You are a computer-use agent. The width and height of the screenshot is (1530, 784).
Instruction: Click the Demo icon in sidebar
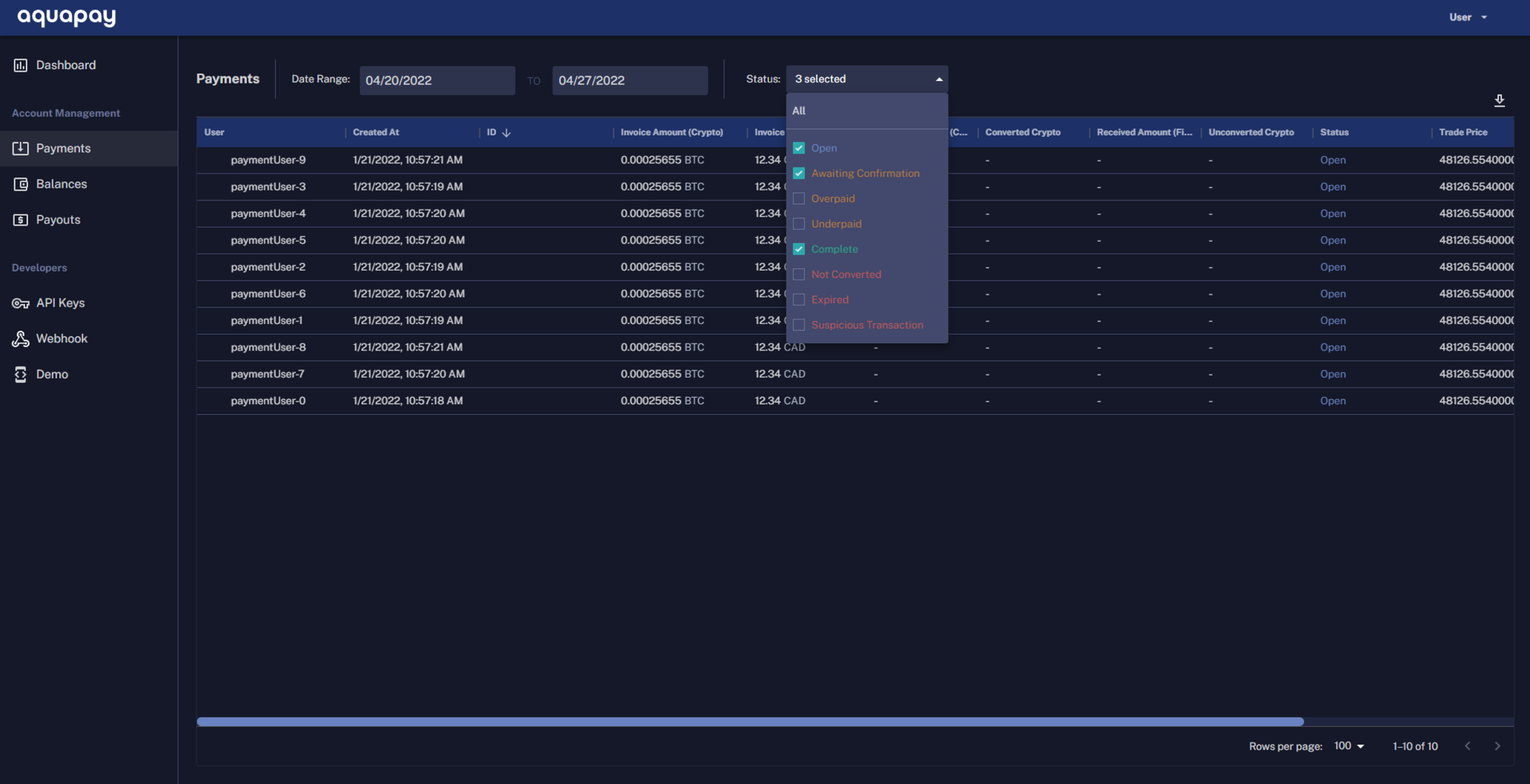(x=21, y=374)
